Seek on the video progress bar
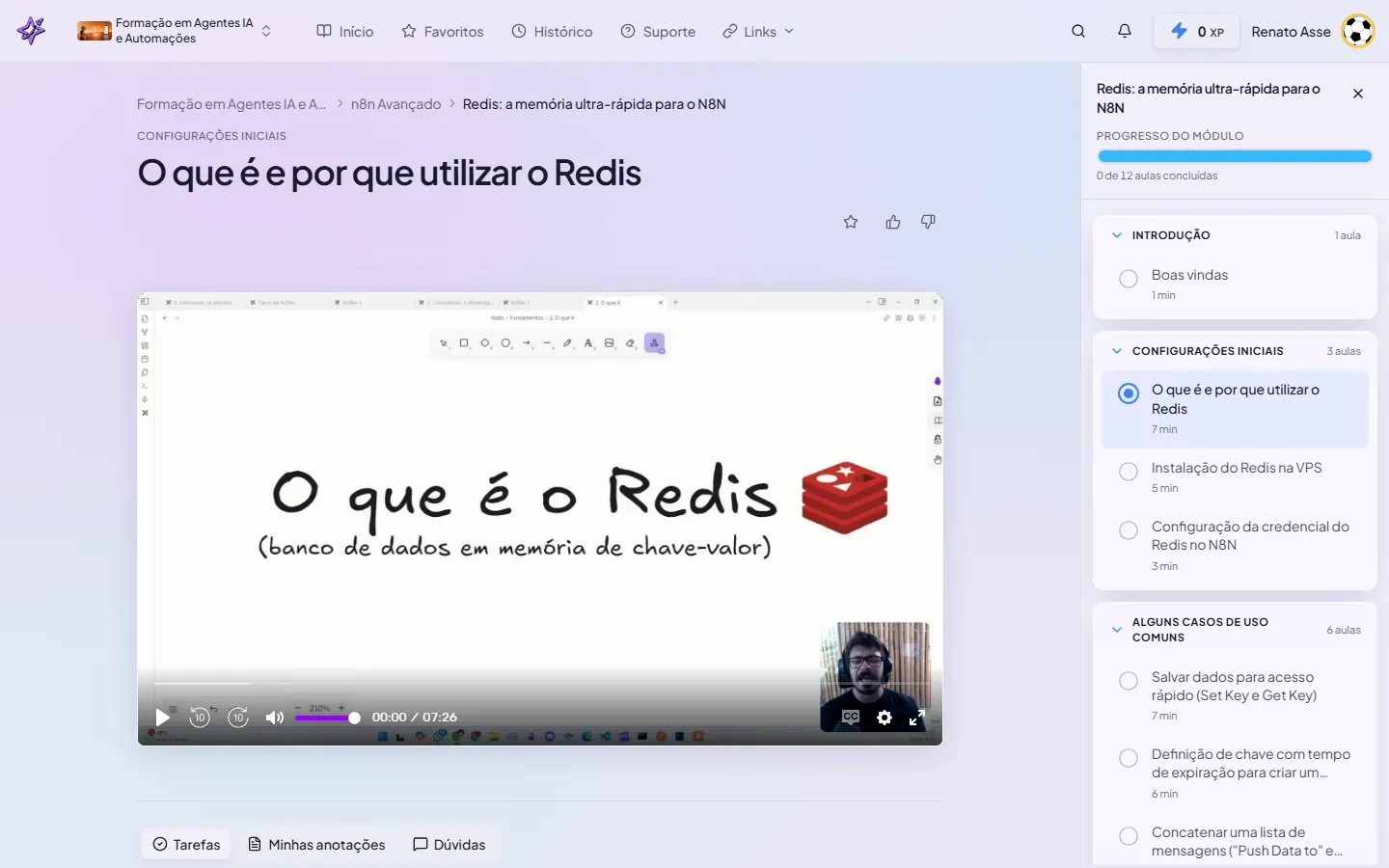Viewport: 1389px width, 868px height. (540, 683)
